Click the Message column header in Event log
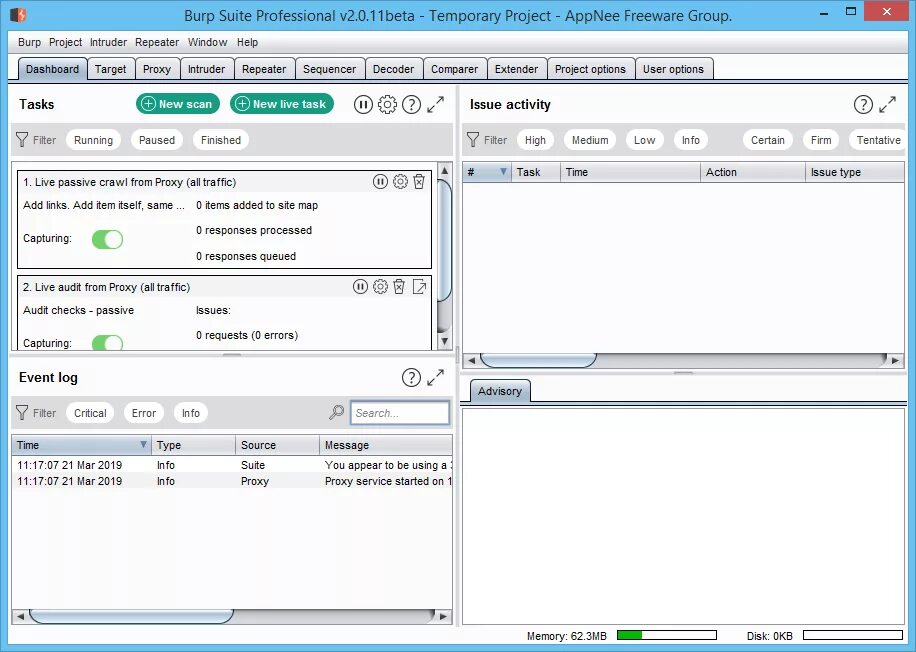 coord(386,445)
